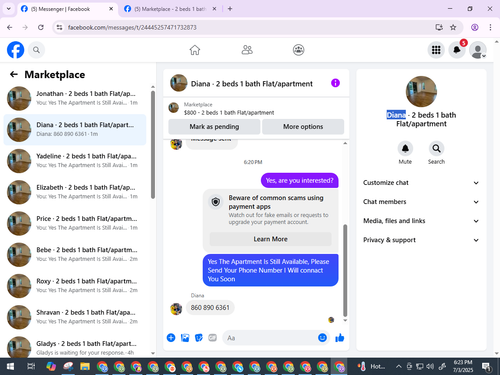Image resolution: width=500 pixels, height=375 pixels.
Task: Click the taskbar clock showing 6:23 PM
Action: click(x=463, y=366)
